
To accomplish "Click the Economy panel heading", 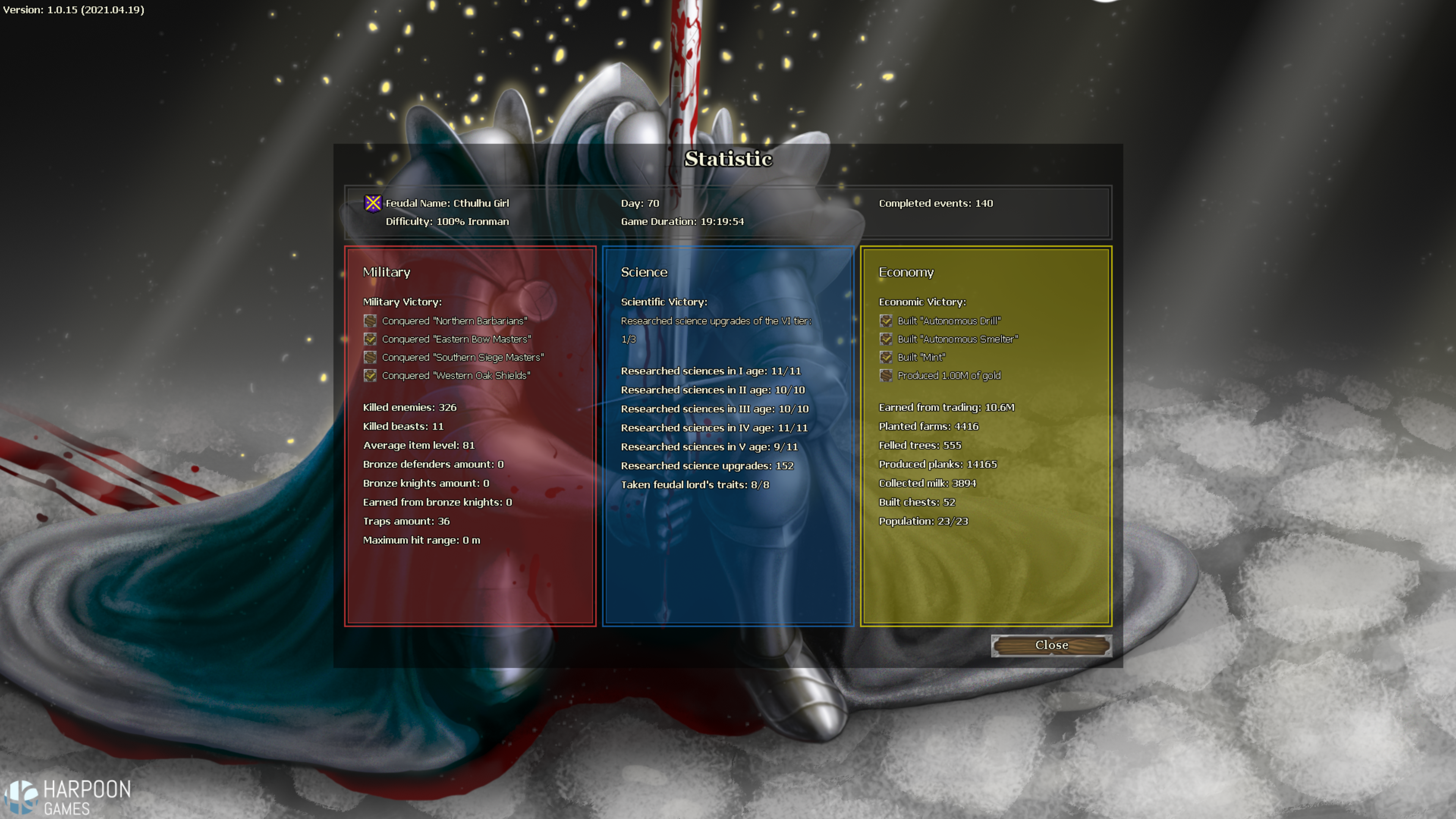I will pyautogui.click(x=906, y=272).
